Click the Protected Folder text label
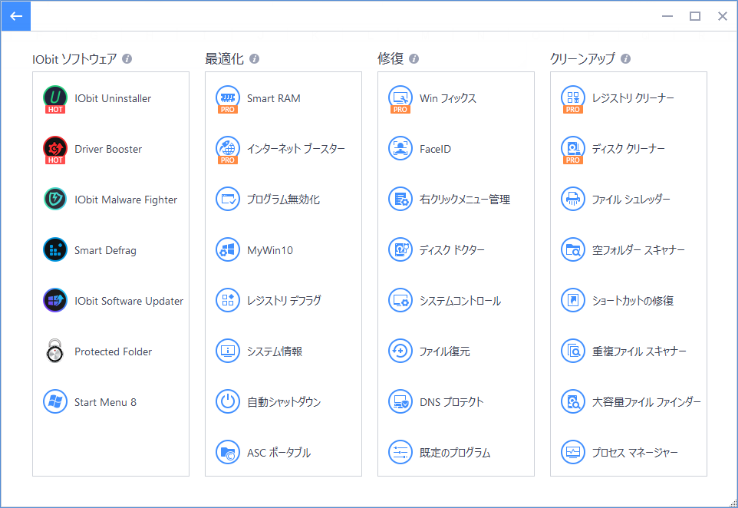This screenshot has height=508, width=738. [113, 352]
